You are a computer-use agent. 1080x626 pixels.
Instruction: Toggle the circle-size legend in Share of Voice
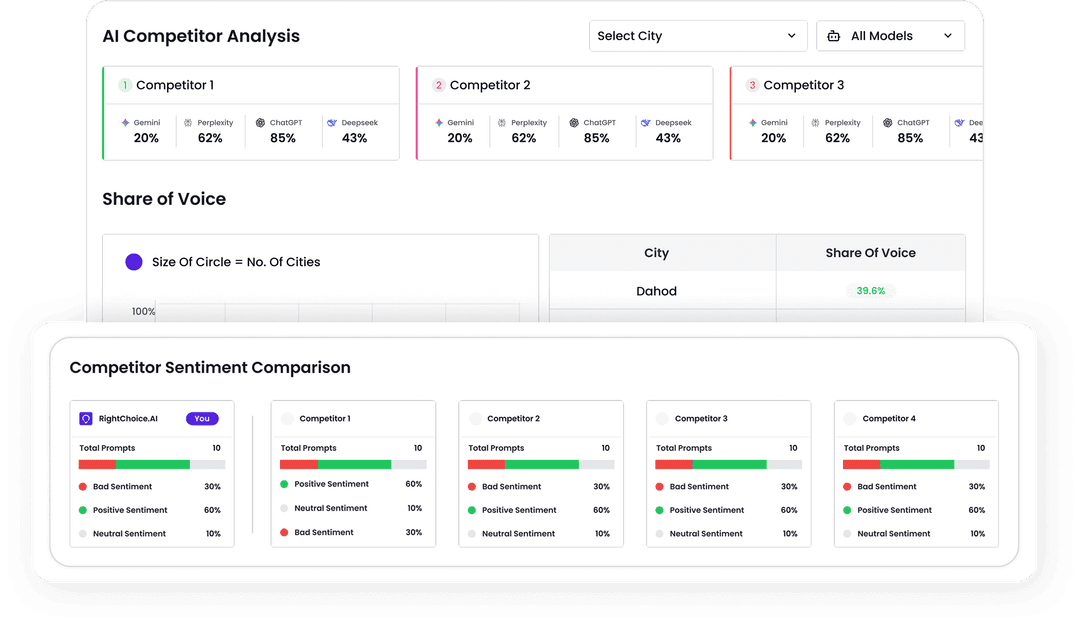133,261
